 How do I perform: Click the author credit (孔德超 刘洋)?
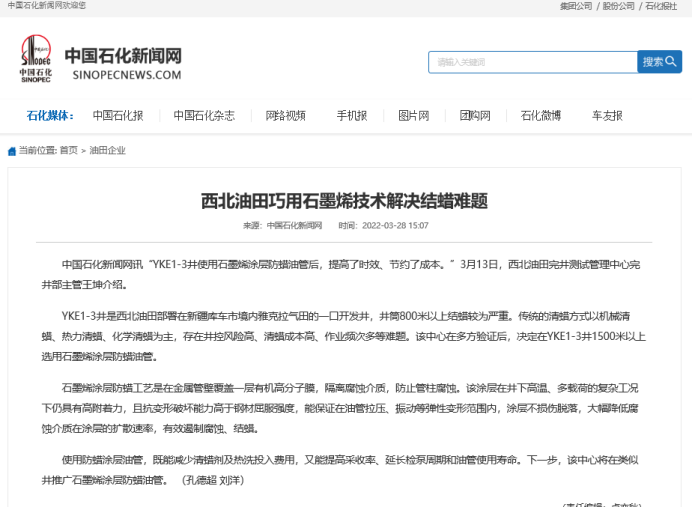click(x=213, y=480)
